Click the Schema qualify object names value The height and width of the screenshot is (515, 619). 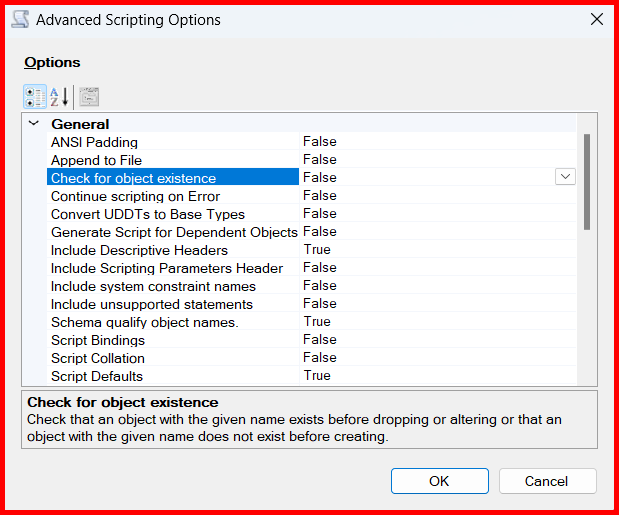(x=317, y=322)
